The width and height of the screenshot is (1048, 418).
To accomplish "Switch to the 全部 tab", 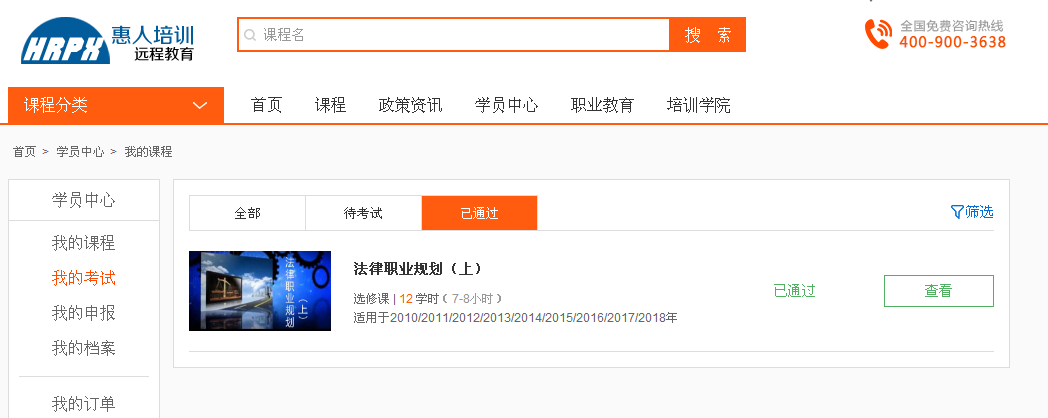I will [x=247, y=213].
